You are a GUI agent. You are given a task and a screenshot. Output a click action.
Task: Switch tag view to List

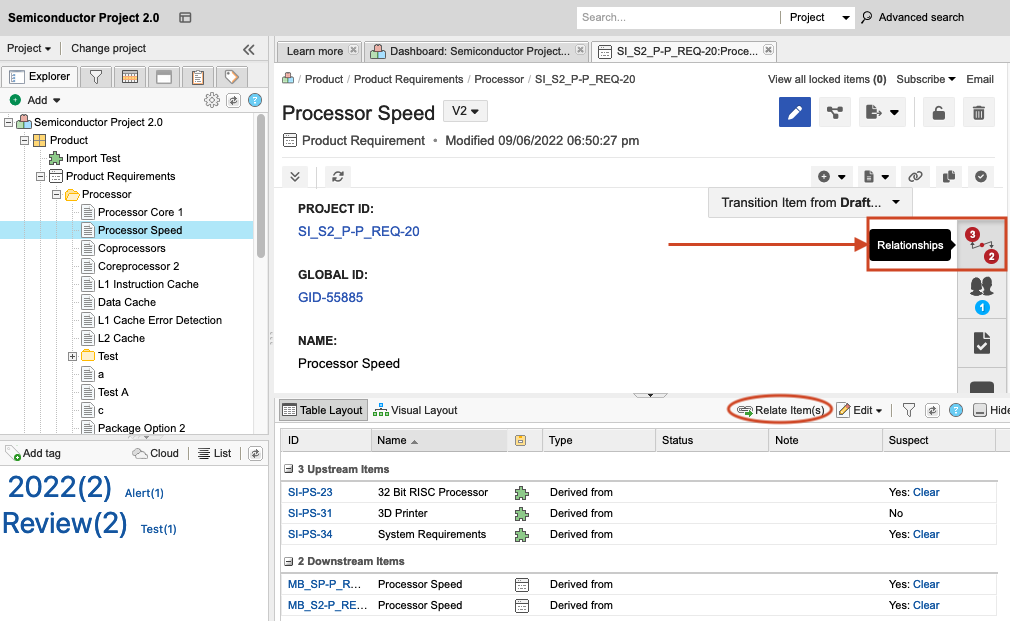(215, 453)
